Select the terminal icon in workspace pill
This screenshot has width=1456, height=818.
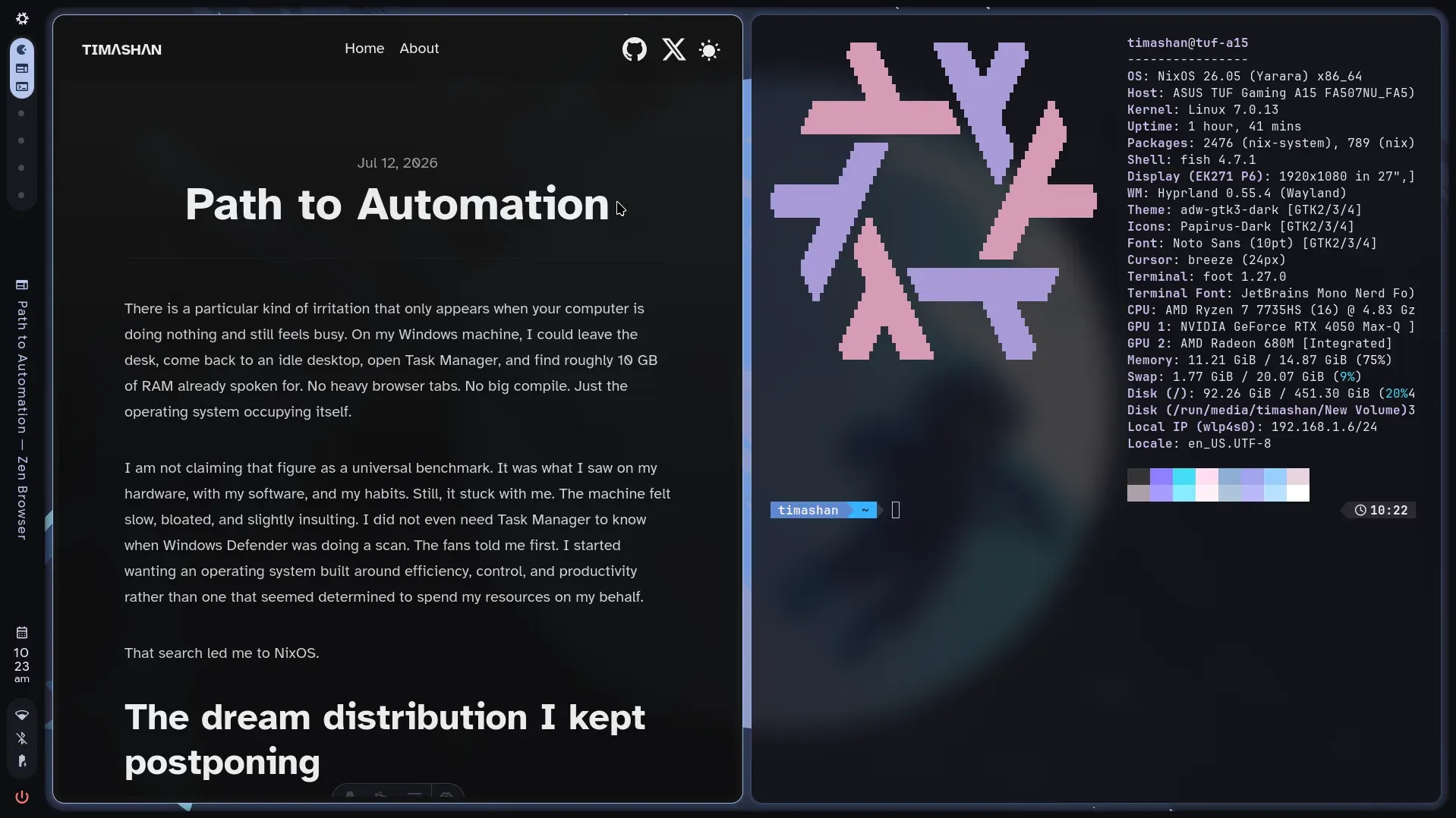(x=22, y=87)
